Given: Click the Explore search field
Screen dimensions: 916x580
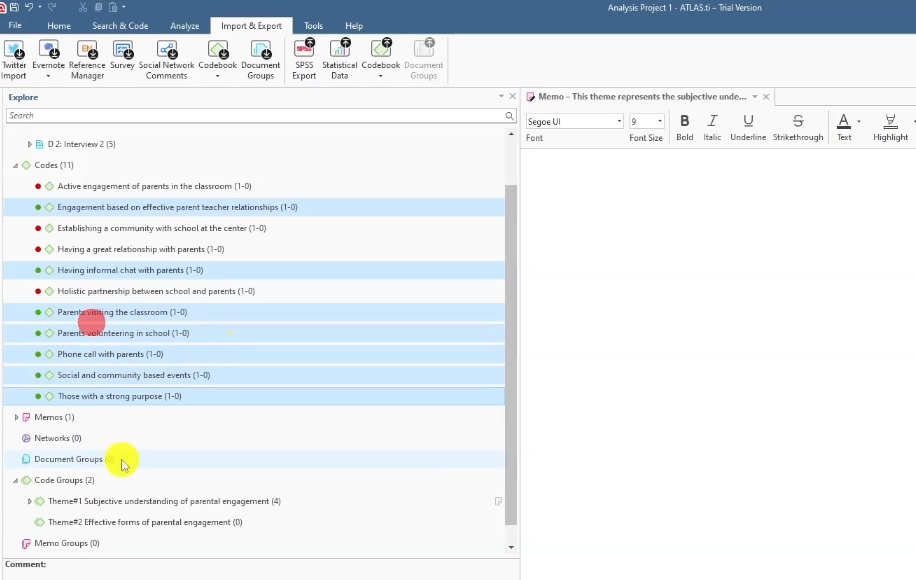Looking at the screenshot, I should click(254, 116).
